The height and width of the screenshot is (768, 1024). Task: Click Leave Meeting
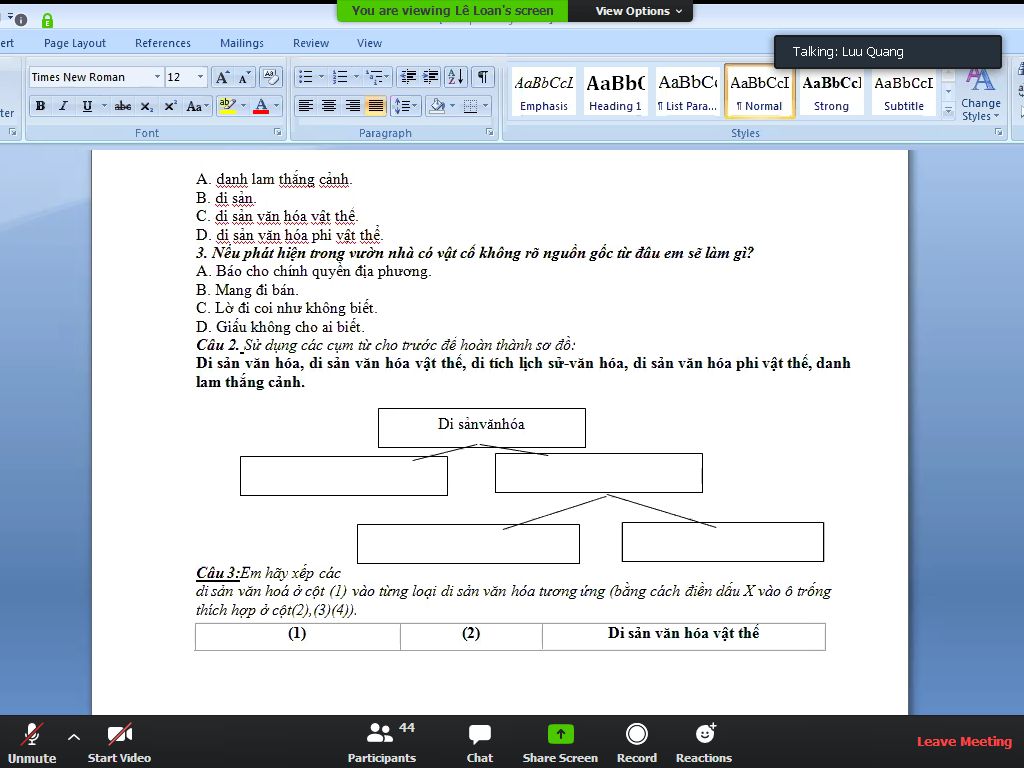(964, 741)
